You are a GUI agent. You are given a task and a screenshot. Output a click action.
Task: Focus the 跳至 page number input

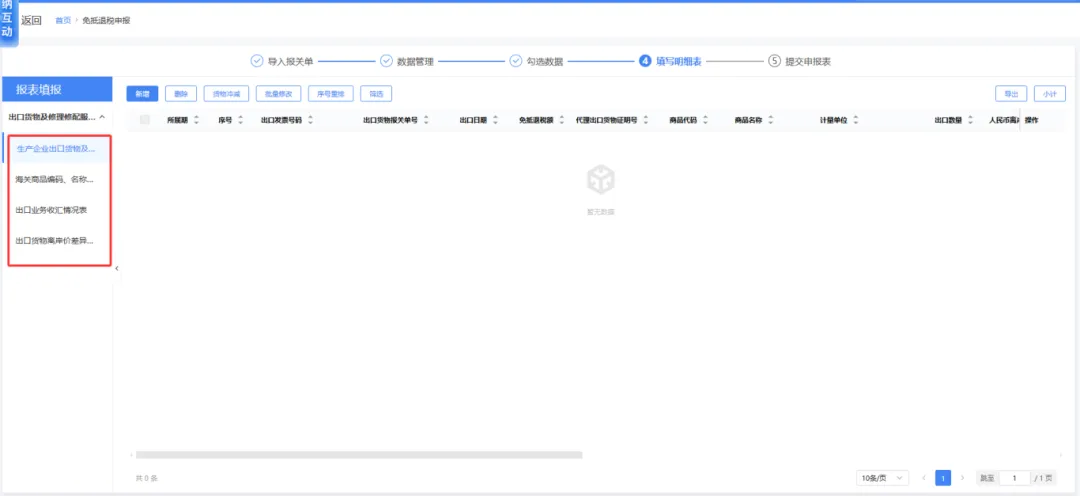(x=1015, y=477)
